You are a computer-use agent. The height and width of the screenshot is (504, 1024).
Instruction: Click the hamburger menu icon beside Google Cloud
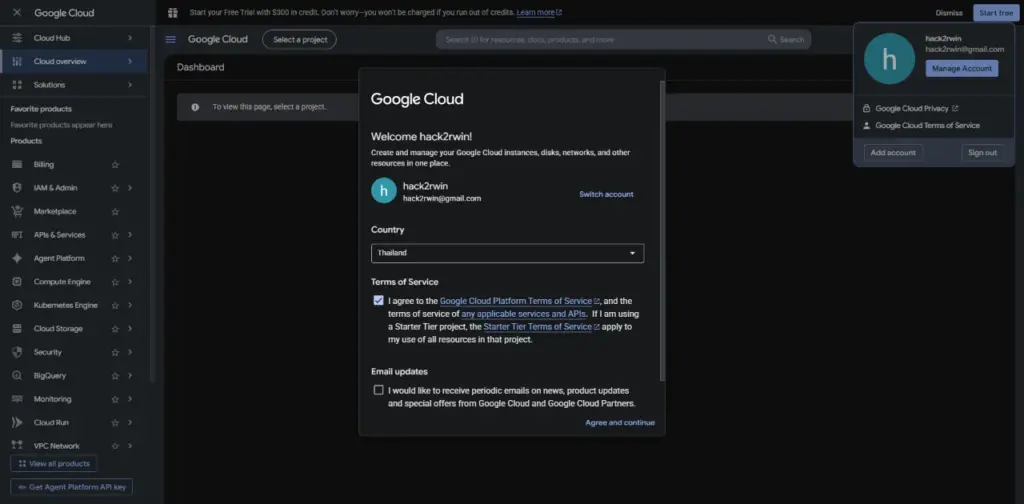click(x=170, y=39)
